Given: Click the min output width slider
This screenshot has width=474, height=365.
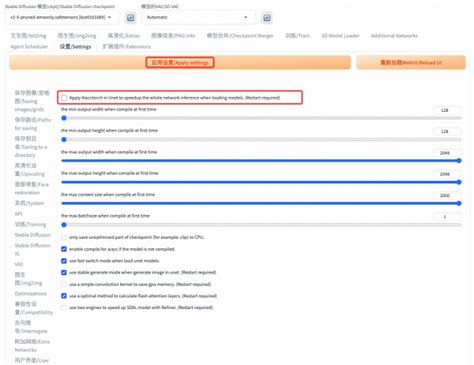Looking at the screenshot, I should (261, 118).
